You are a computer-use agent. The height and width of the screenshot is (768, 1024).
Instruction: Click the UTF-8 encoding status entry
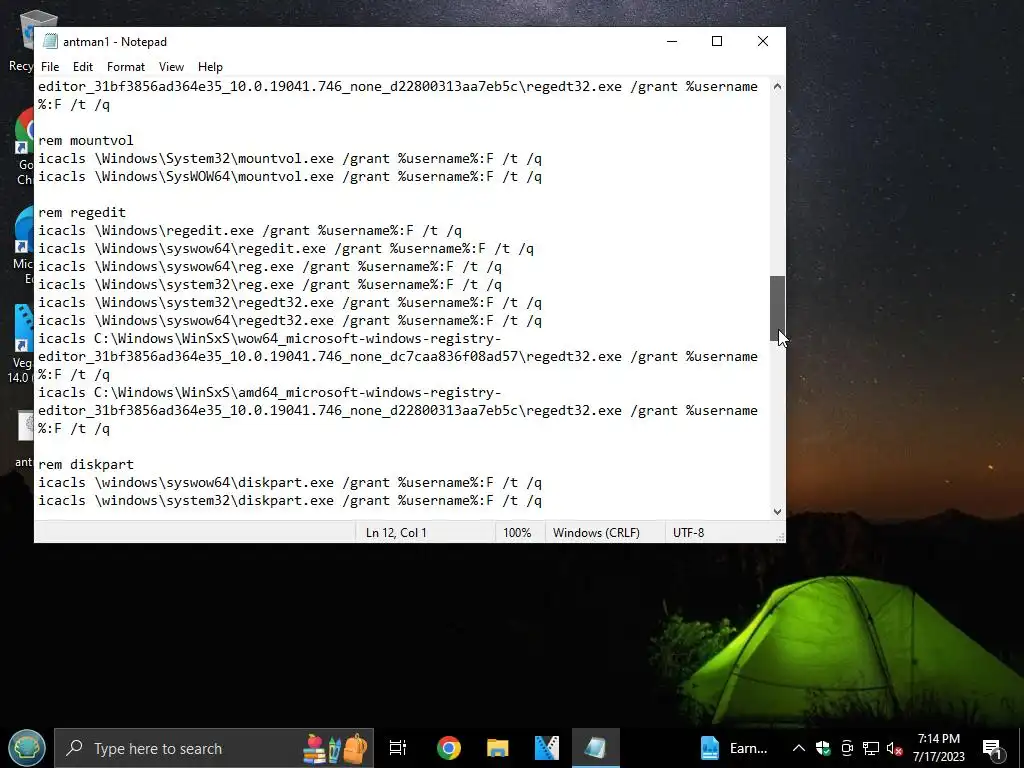pos(688,533)
